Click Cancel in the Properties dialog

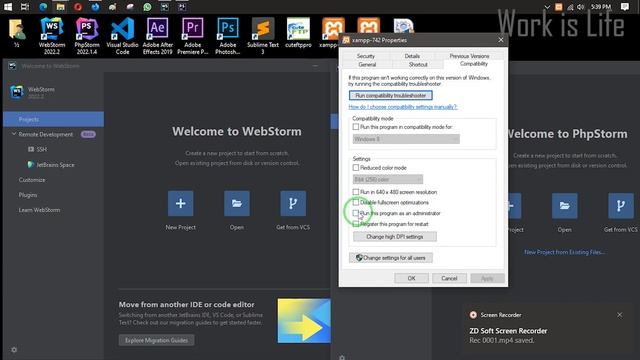point(449,278)
